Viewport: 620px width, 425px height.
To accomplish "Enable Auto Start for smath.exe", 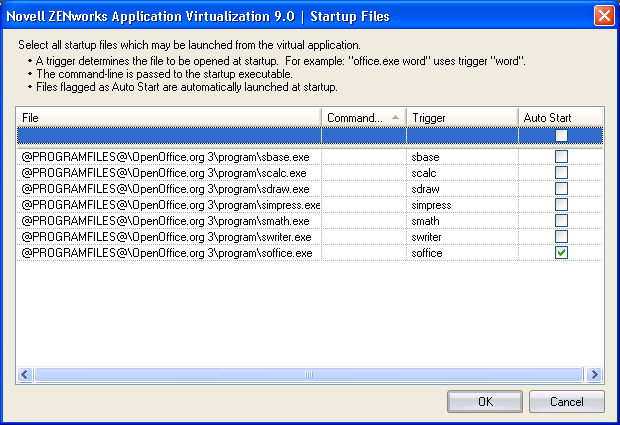I will pyautogui.click(x=561, y=221).
